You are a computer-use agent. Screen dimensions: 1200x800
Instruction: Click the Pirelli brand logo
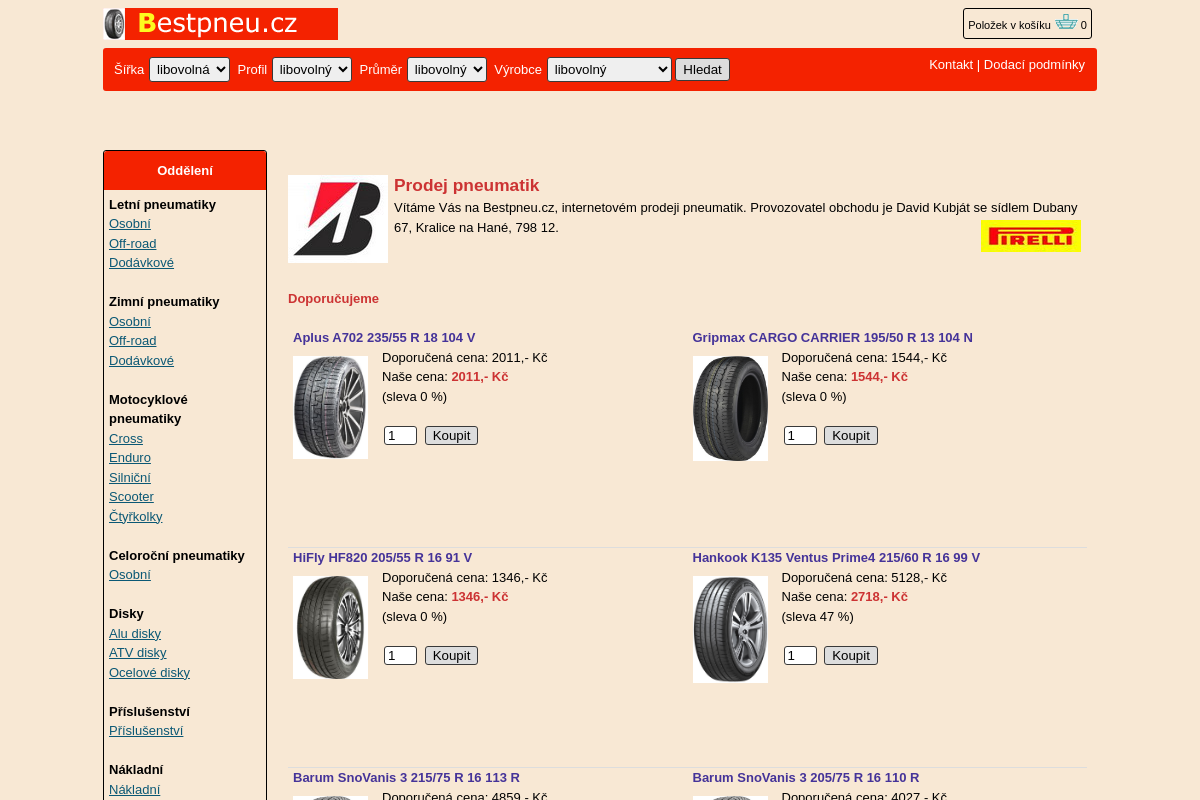1031,236
